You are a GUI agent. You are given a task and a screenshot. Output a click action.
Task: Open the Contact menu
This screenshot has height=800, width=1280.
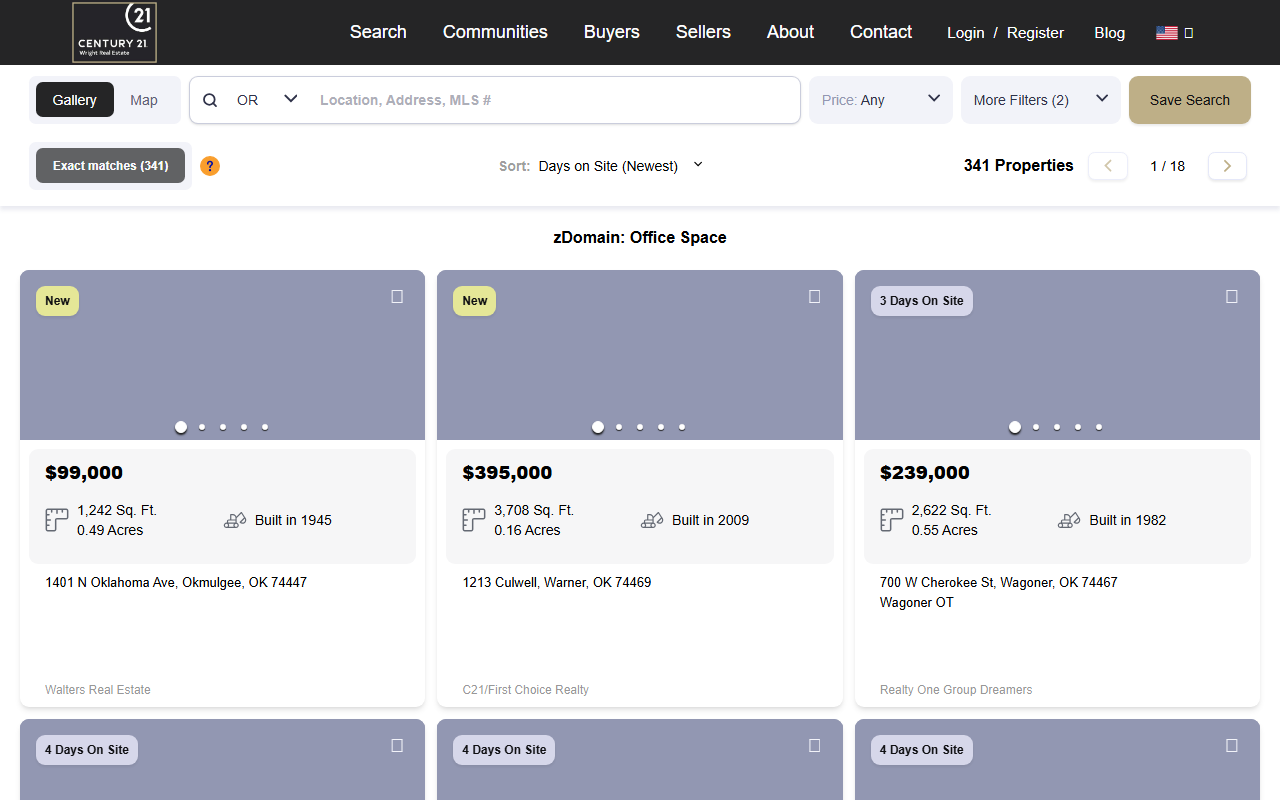click(881, 32)
